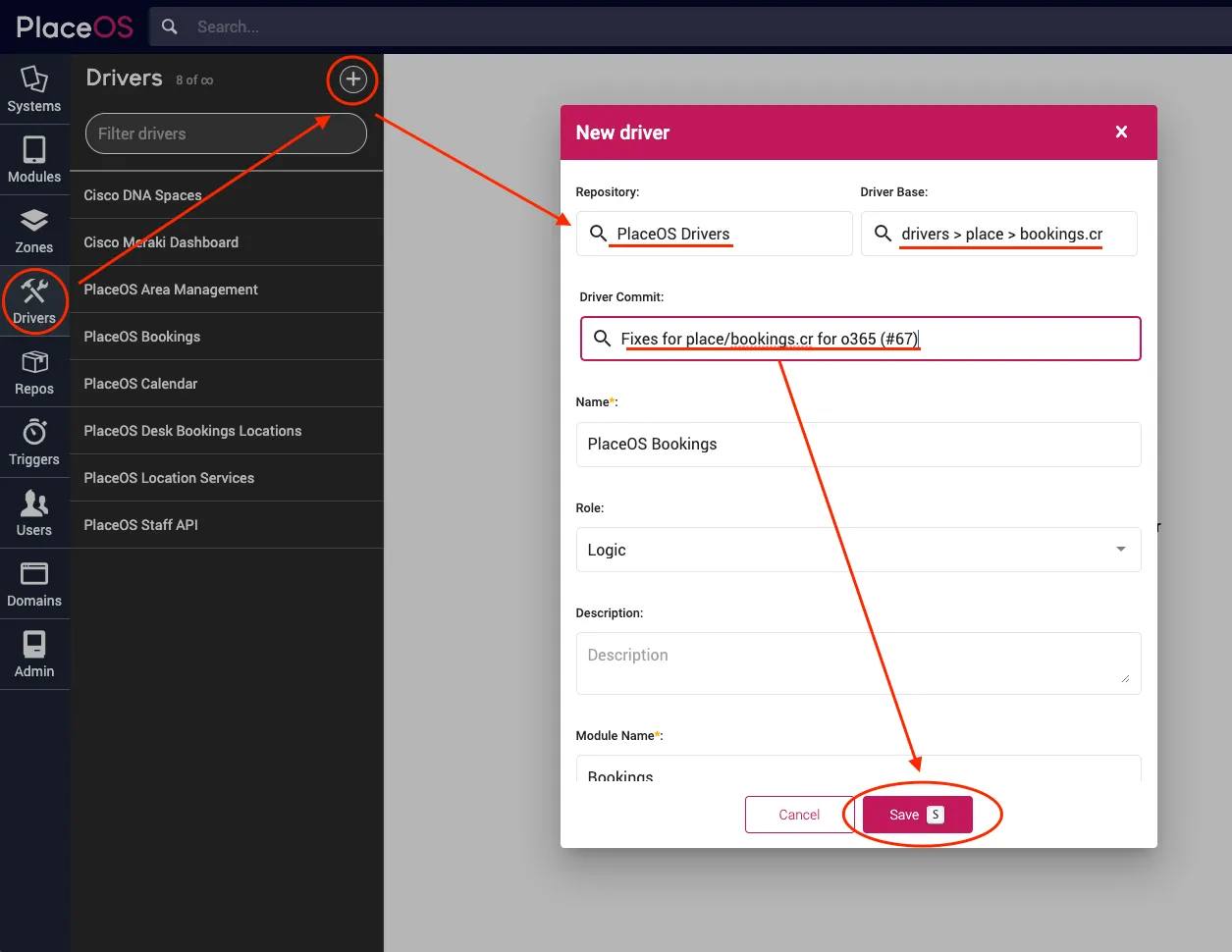Open the Systems section
This screenshot has width=1232, height=952.
[34, 88]
